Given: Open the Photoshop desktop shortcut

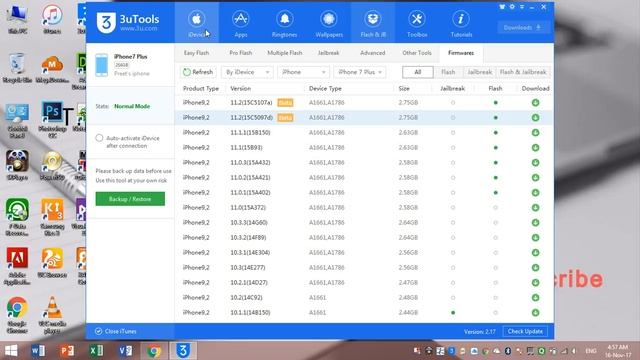Looking at the screenshot, I should (52, 120).
